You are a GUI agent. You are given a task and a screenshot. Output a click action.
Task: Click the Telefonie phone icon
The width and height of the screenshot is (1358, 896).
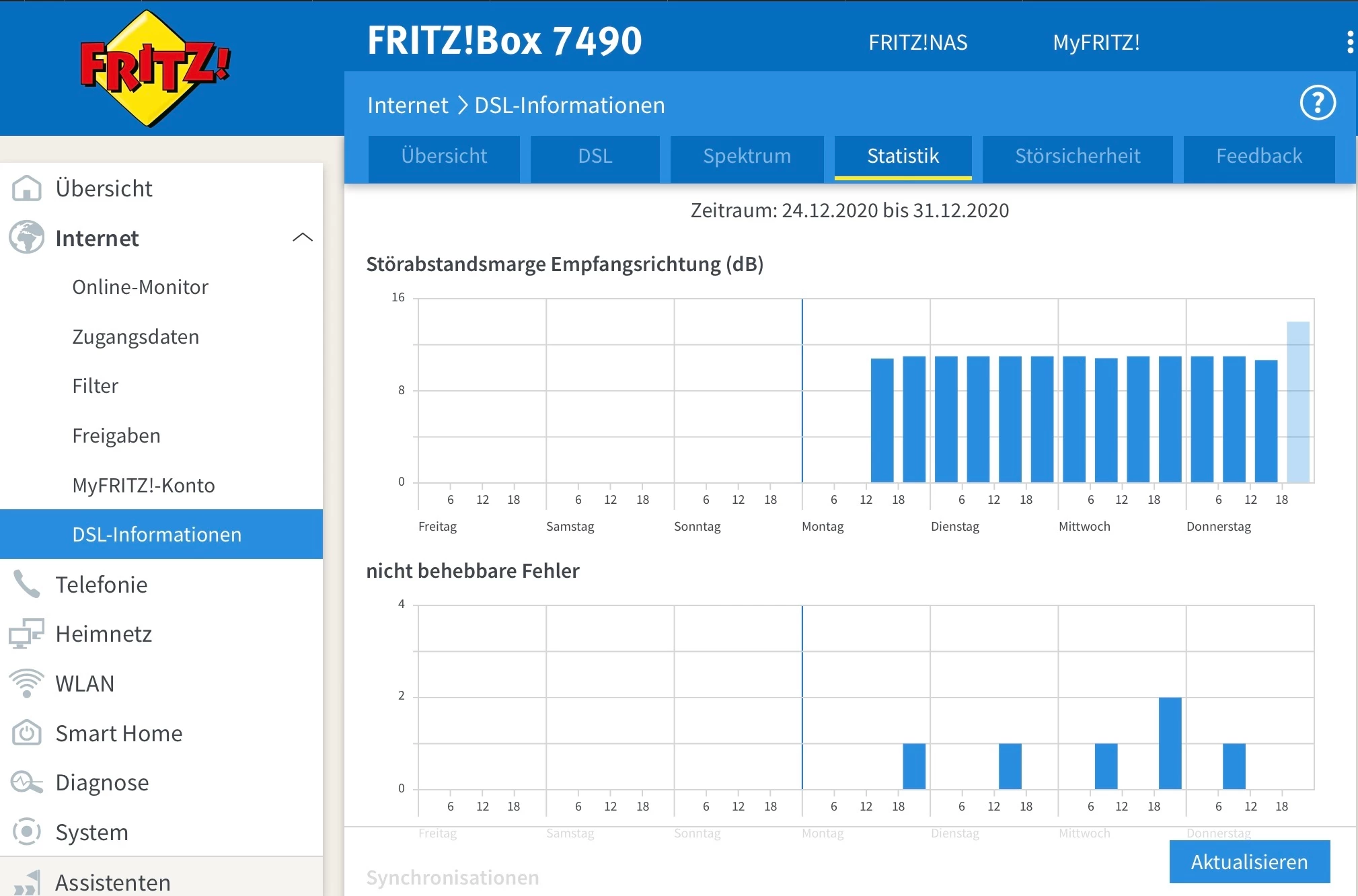(27, 584)
